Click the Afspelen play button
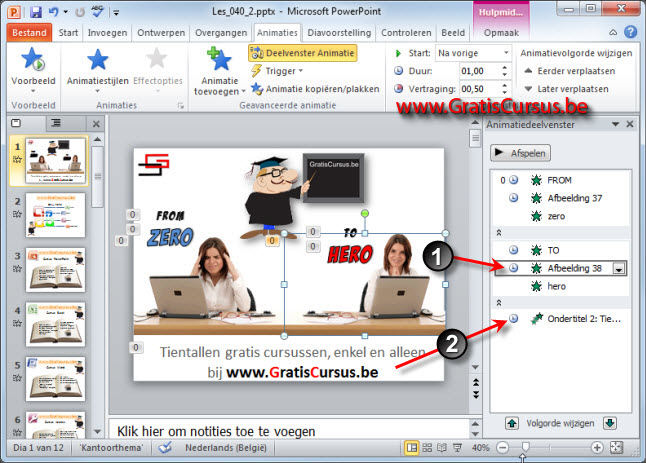This screenshot has height=463, width=646. pos(520,153)
